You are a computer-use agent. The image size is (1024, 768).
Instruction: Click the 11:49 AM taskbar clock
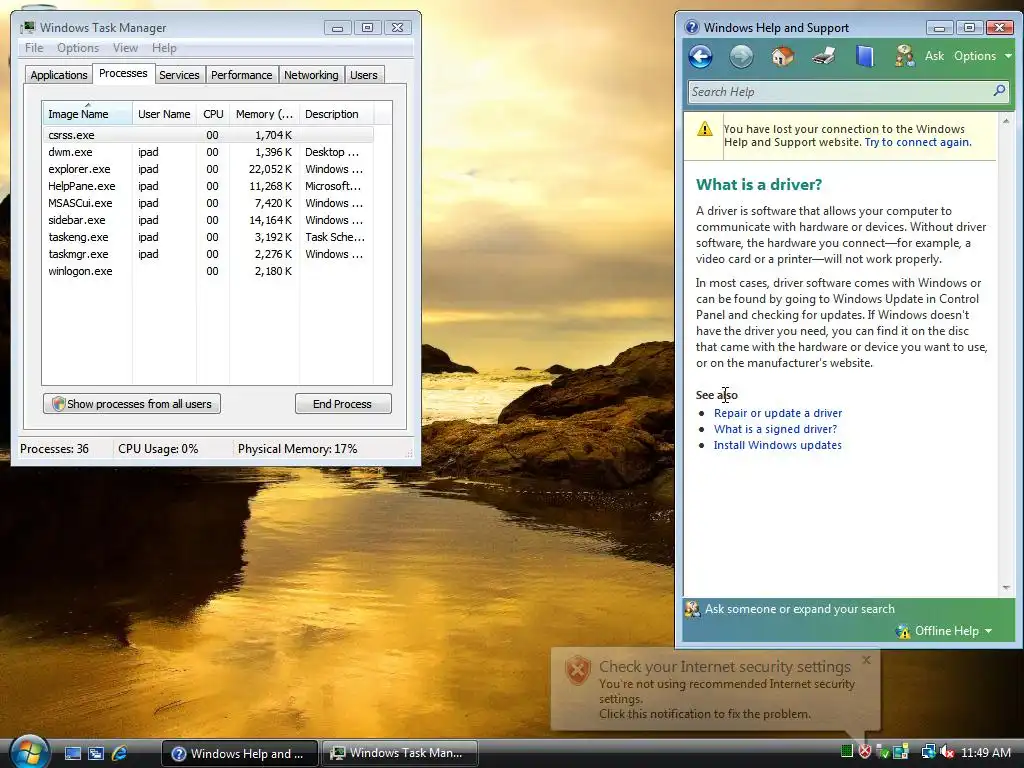[x=985, y=753]
